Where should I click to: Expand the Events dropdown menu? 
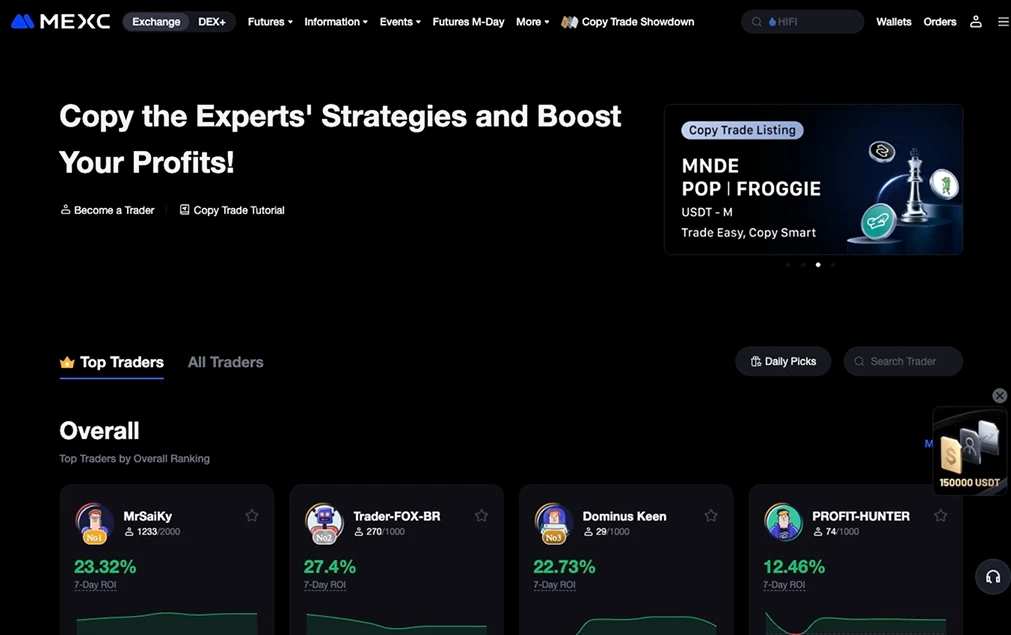click(400, 22)
